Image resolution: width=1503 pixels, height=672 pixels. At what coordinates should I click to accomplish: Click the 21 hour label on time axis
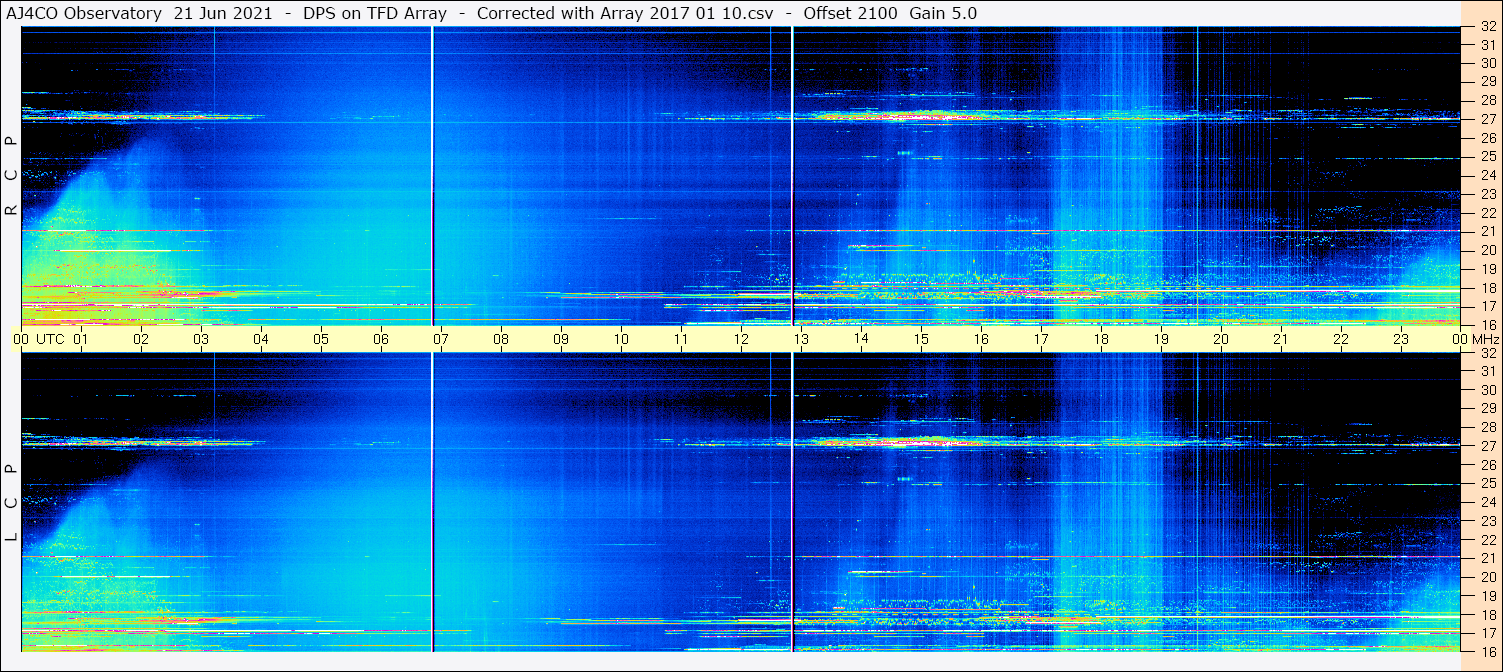[x=1281, y=339]
